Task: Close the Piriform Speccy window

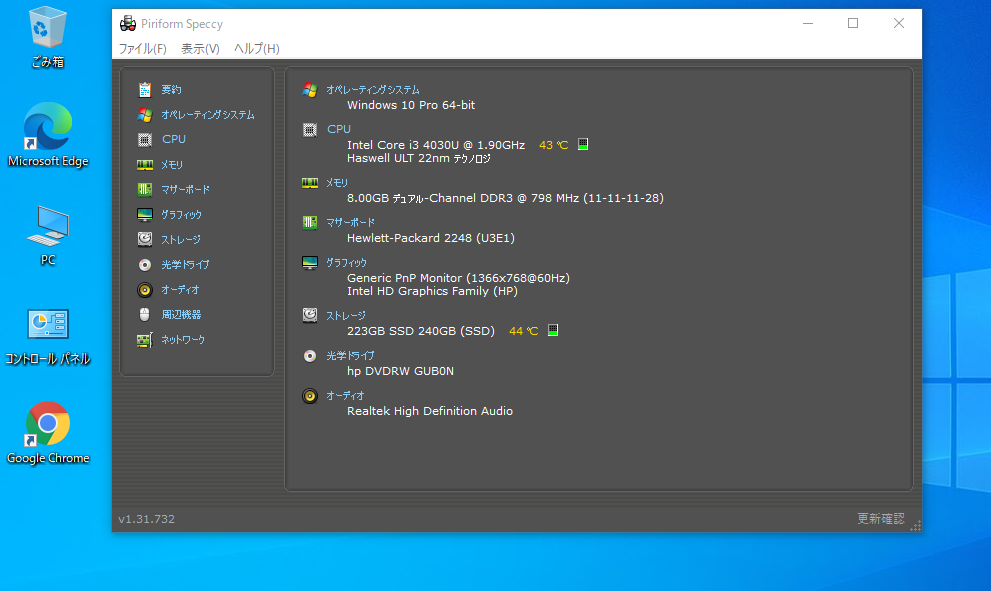Action: coord(899,23)
